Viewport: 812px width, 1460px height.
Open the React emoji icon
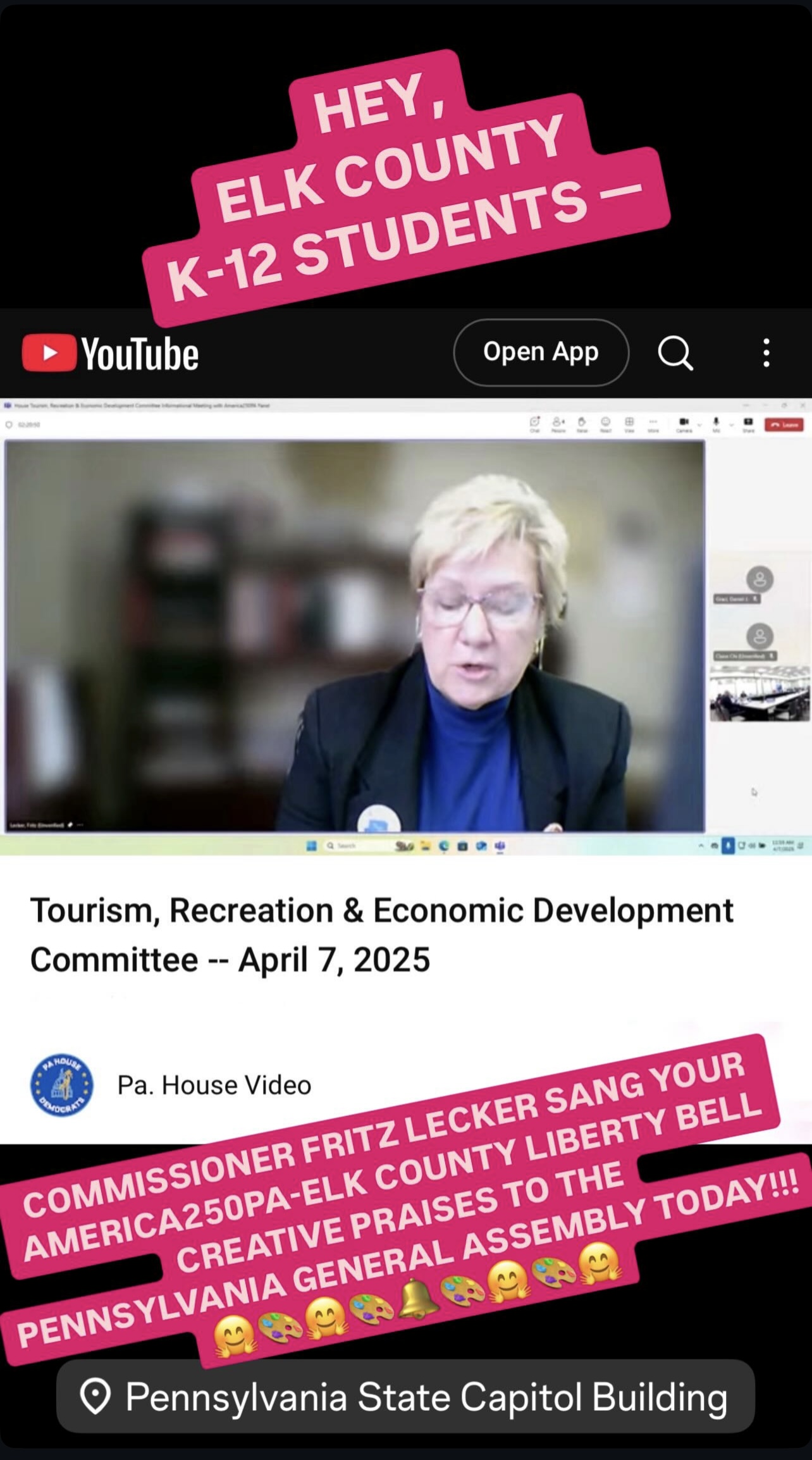click(x=605, y=424)
